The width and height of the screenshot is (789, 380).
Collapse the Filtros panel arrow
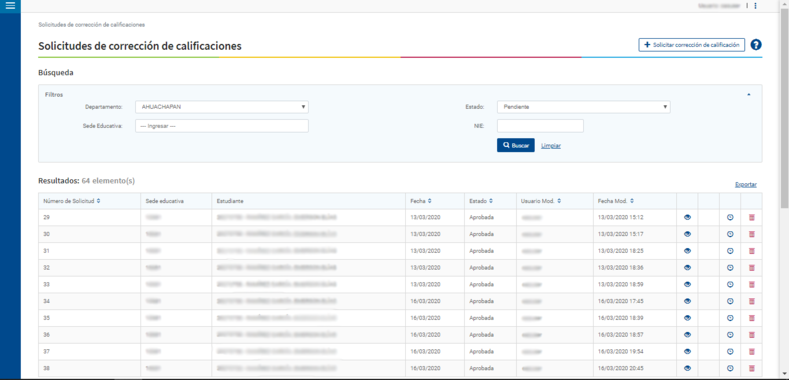point(749,95)
